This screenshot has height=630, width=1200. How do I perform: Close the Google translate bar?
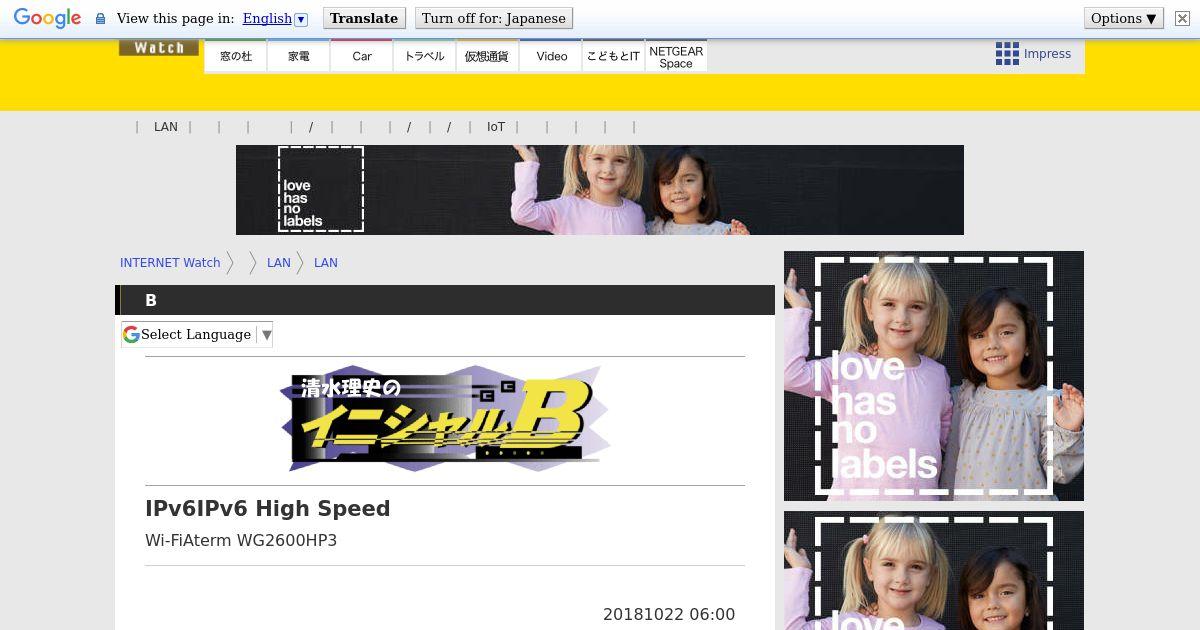coord(1182,18)
